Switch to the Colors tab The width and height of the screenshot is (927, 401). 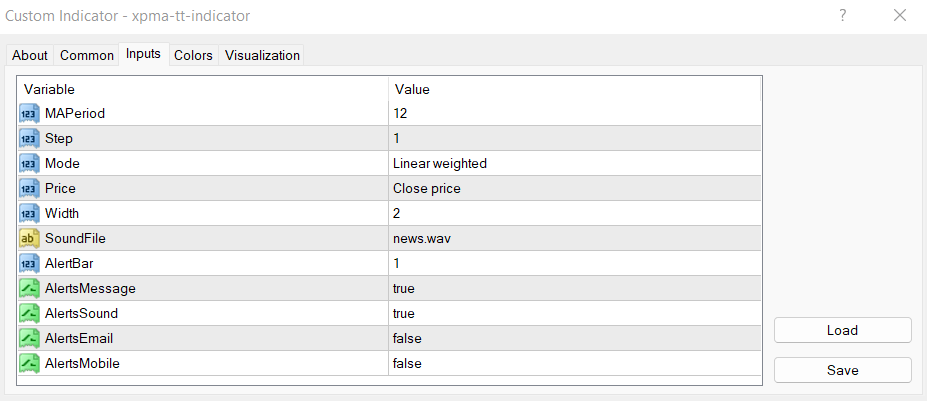[193, 55]
